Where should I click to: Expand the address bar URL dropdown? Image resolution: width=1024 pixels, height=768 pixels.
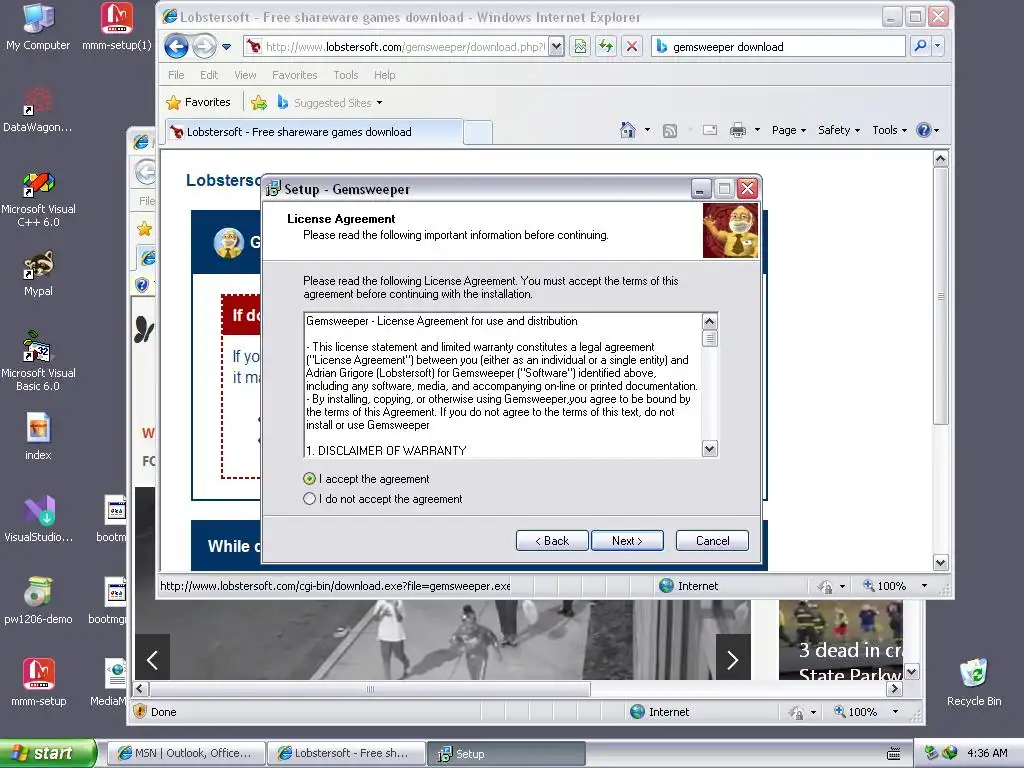(556, 46)
